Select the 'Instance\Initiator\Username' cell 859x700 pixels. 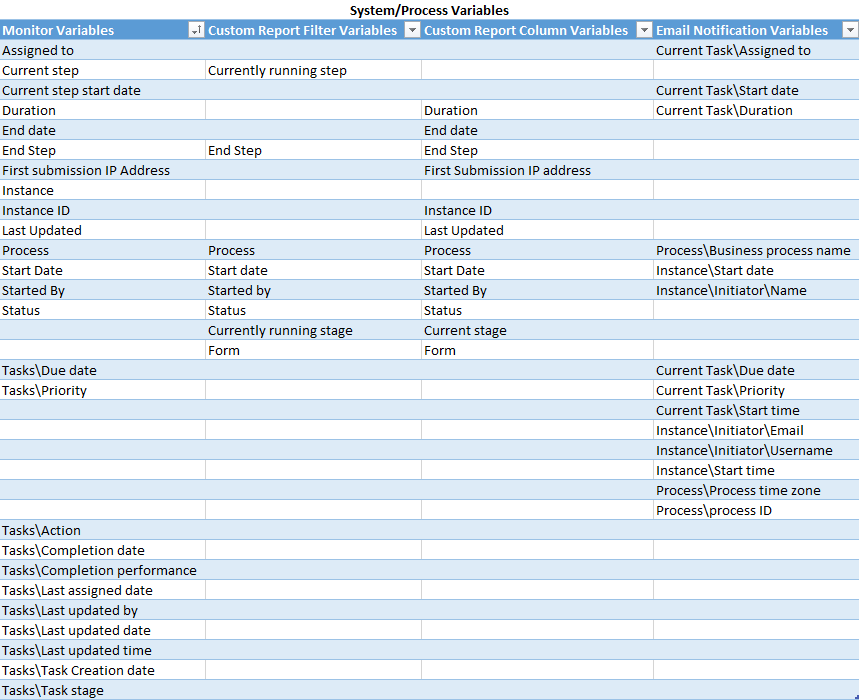tap(756, 450)
